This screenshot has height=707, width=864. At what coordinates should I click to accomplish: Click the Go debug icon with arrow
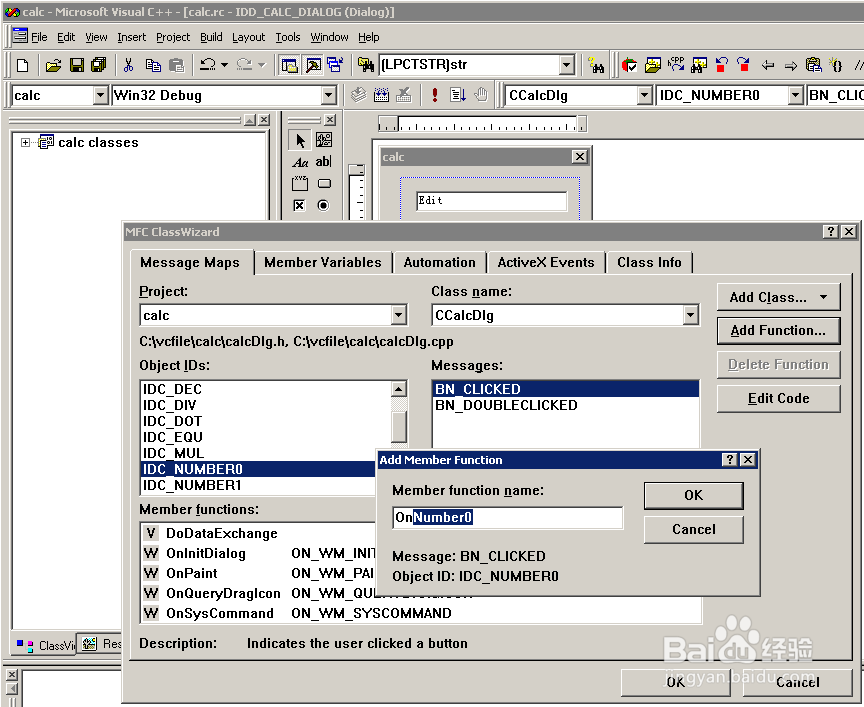click(457, 95)
